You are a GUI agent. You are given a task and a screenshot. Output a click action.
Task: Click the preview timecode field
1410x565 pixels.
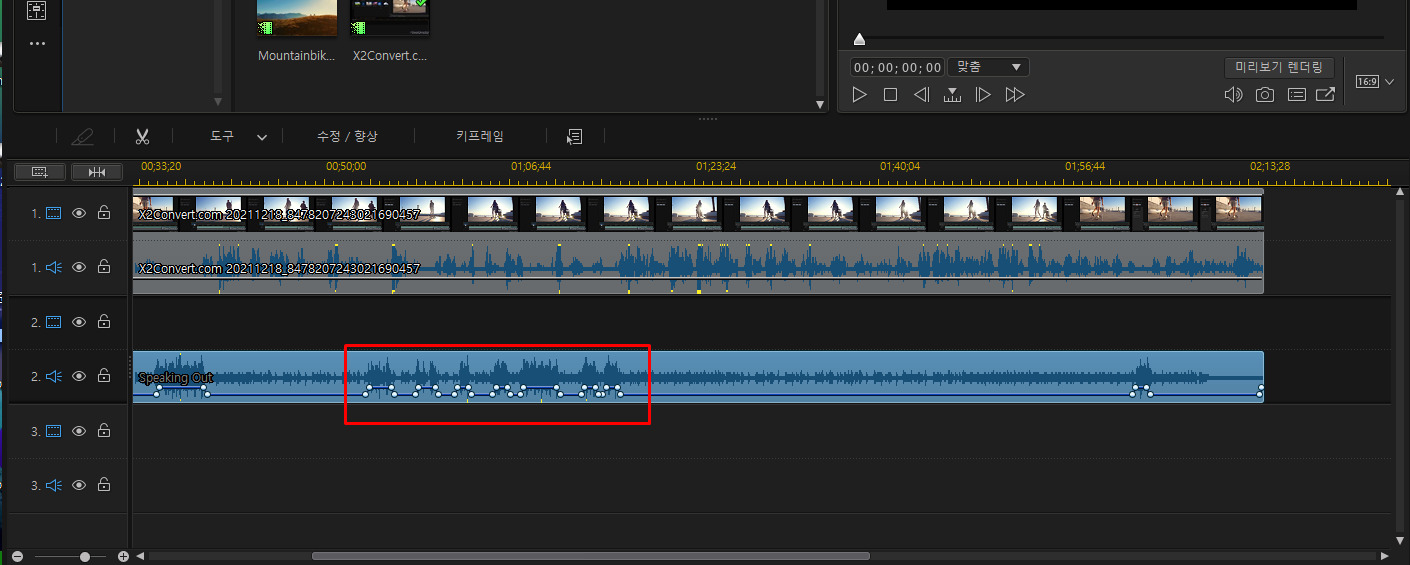(897, 67)
